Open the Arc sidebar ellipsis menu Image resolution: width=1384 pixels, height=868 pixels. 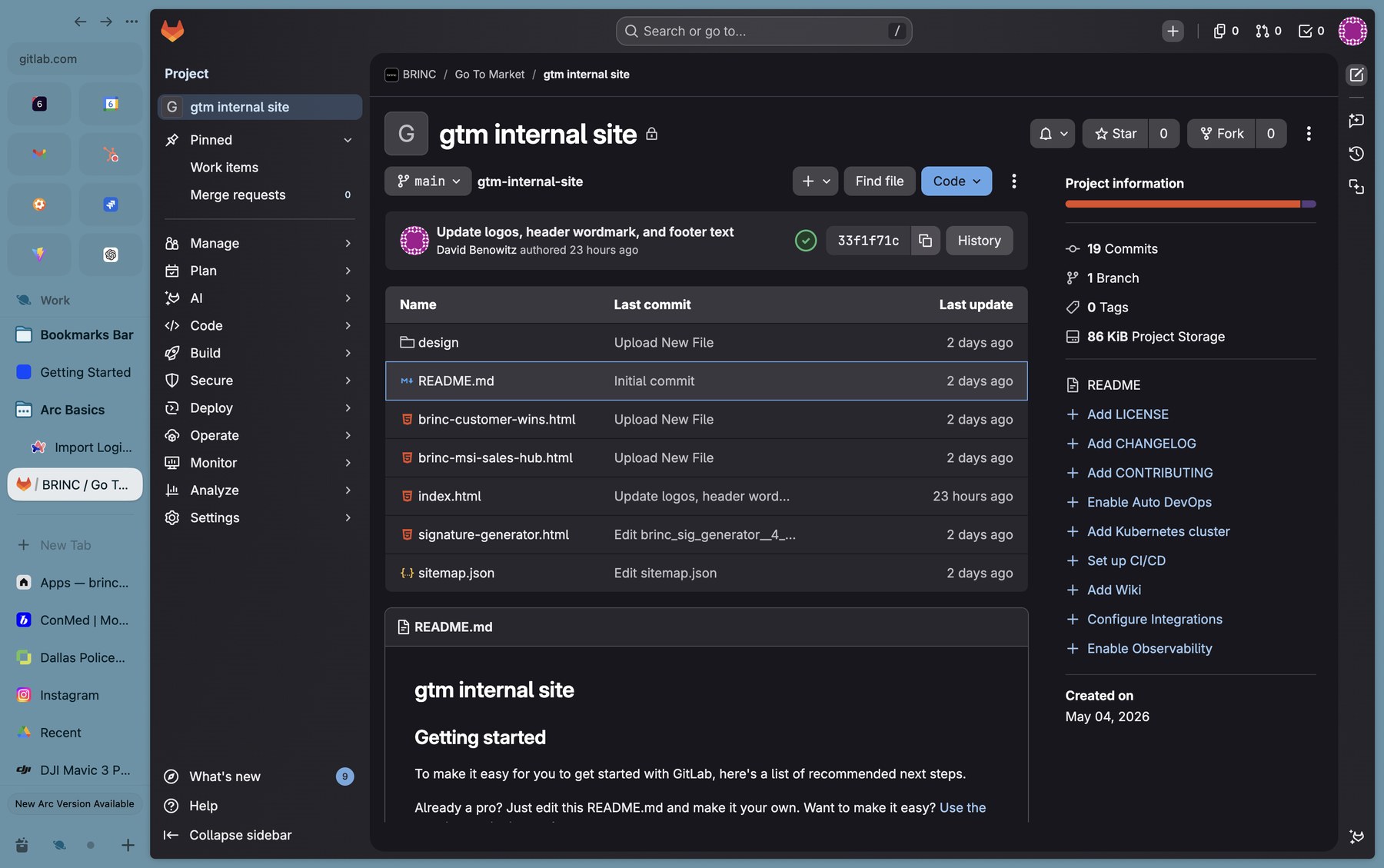[x=131, y=22]
